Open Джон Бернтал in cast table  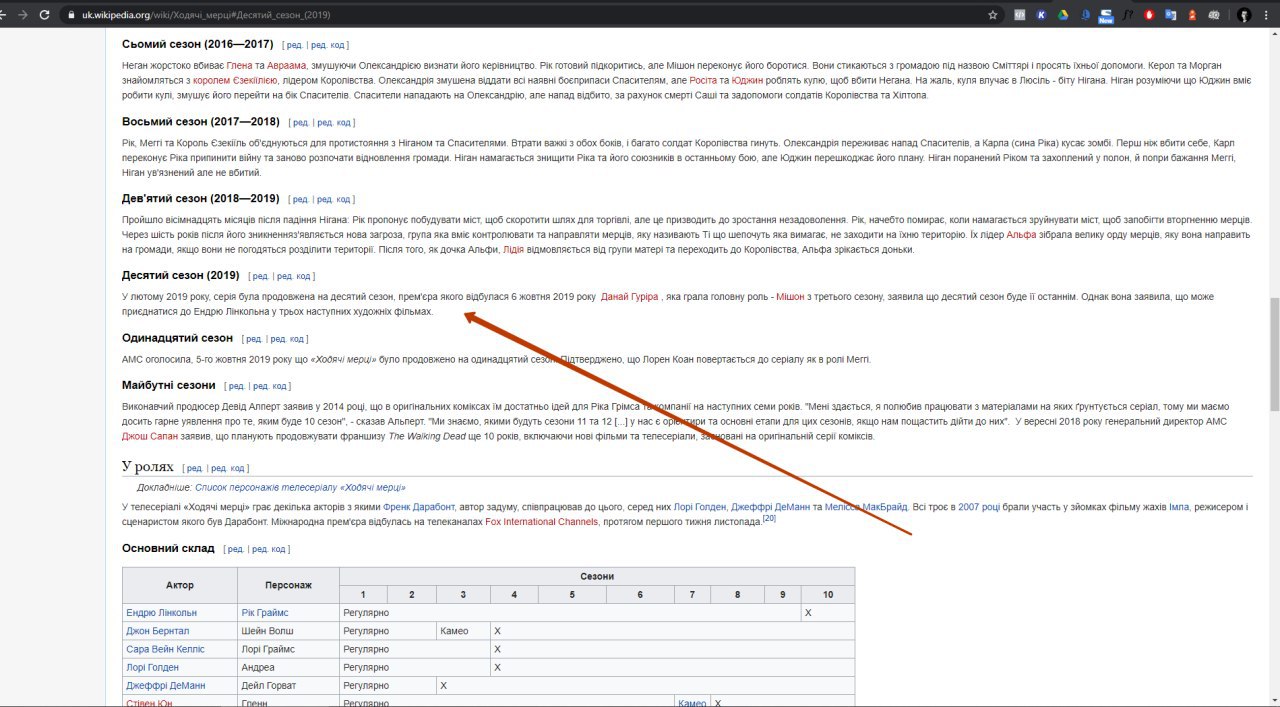[158, 631]
